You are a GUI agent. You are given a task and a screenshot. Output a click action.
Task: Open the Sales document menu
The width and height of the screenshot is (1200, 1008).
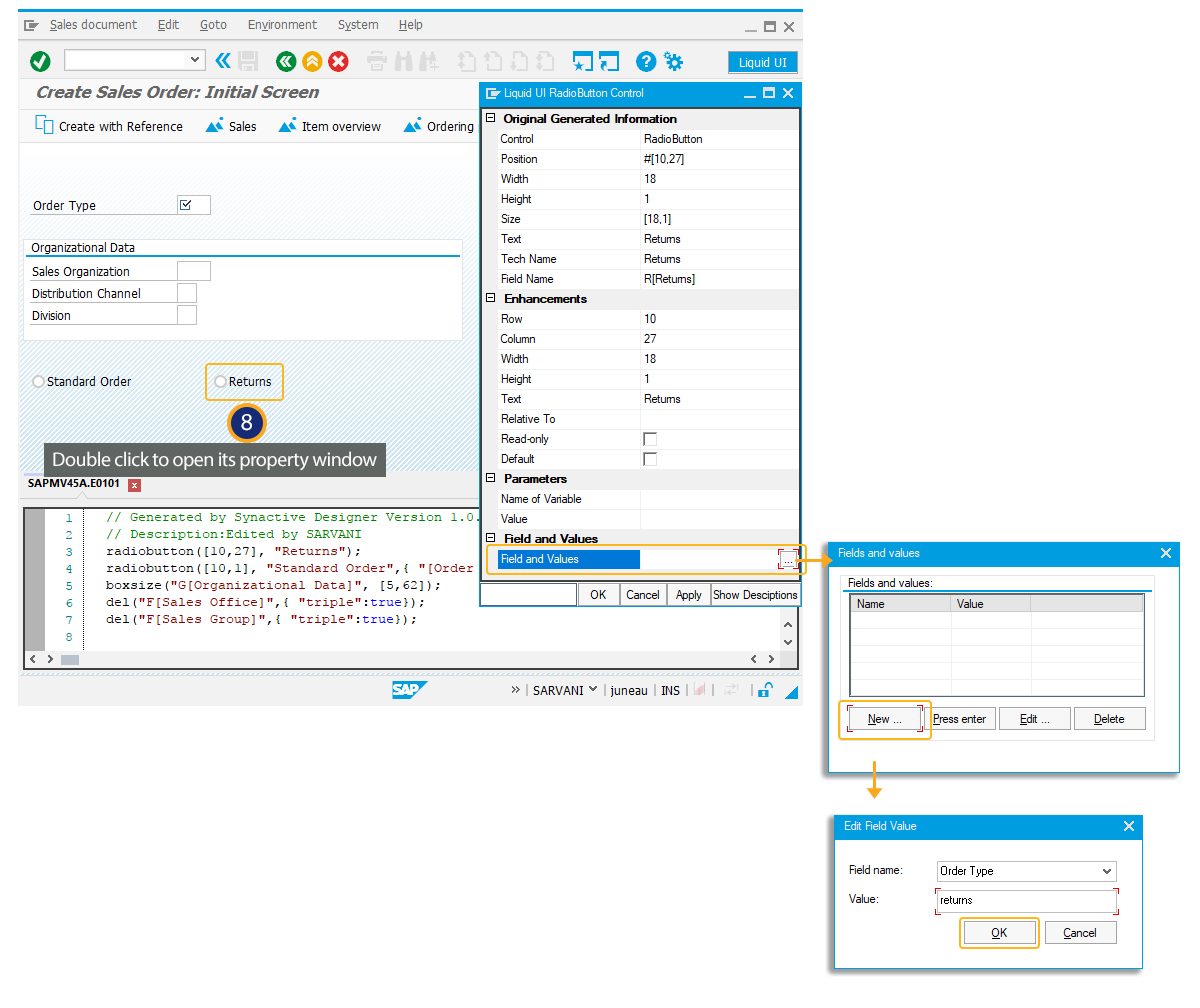tap(93, 25)
